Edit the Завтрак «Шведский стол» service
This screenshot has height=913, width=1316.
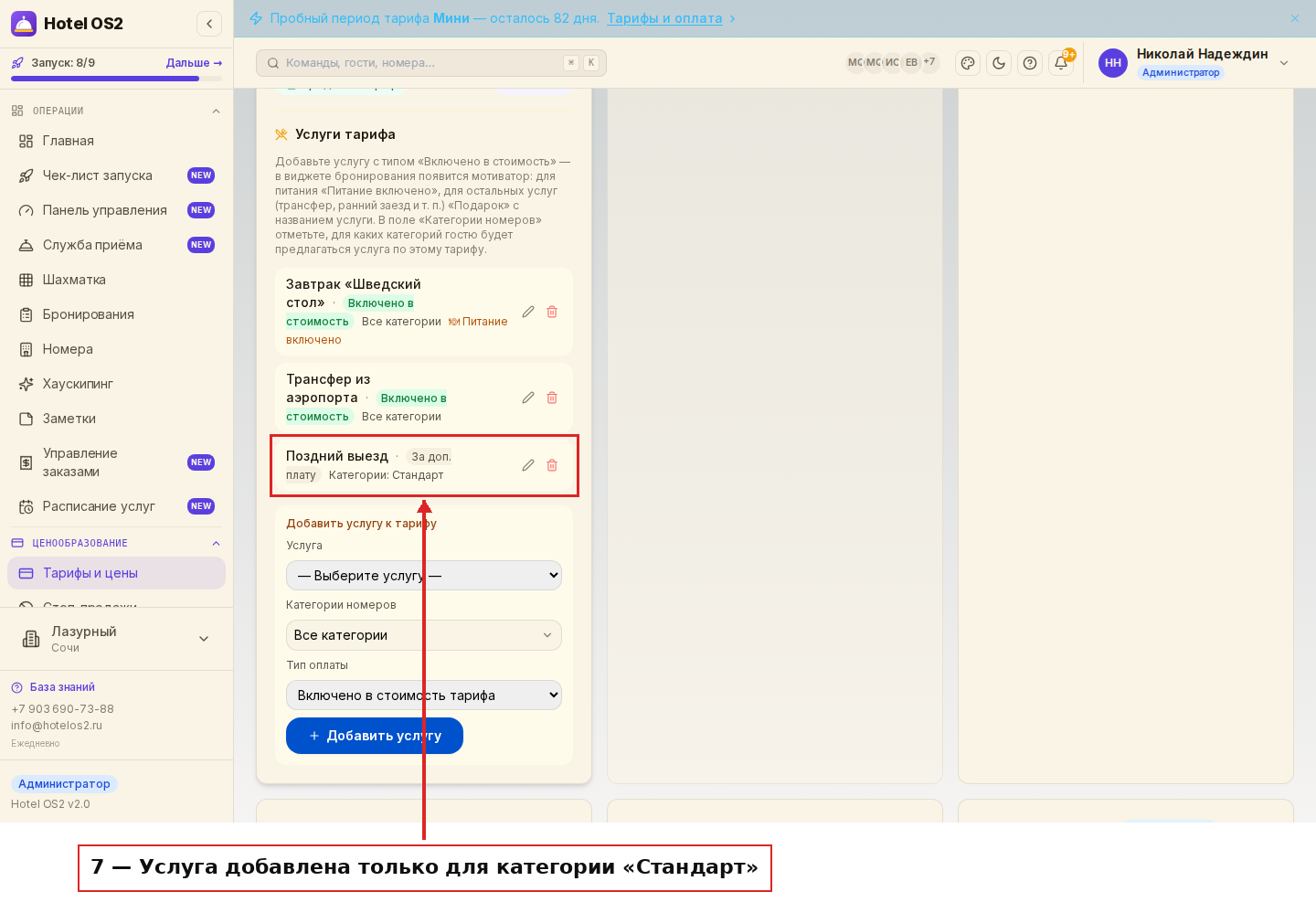click(528, 312)
